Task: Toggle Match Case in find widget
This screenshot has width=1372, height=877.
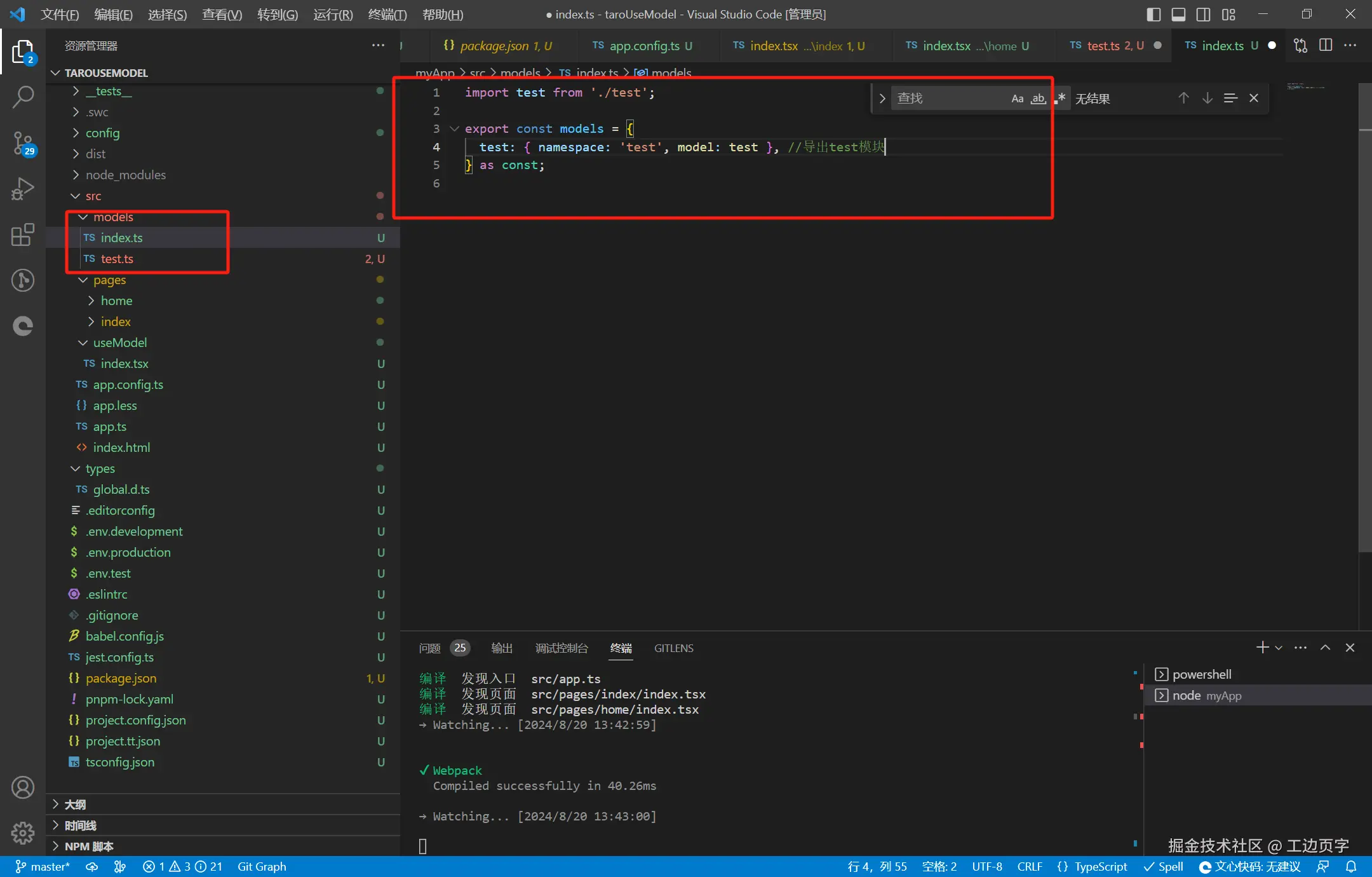Action: click(x=1018, y=99)
